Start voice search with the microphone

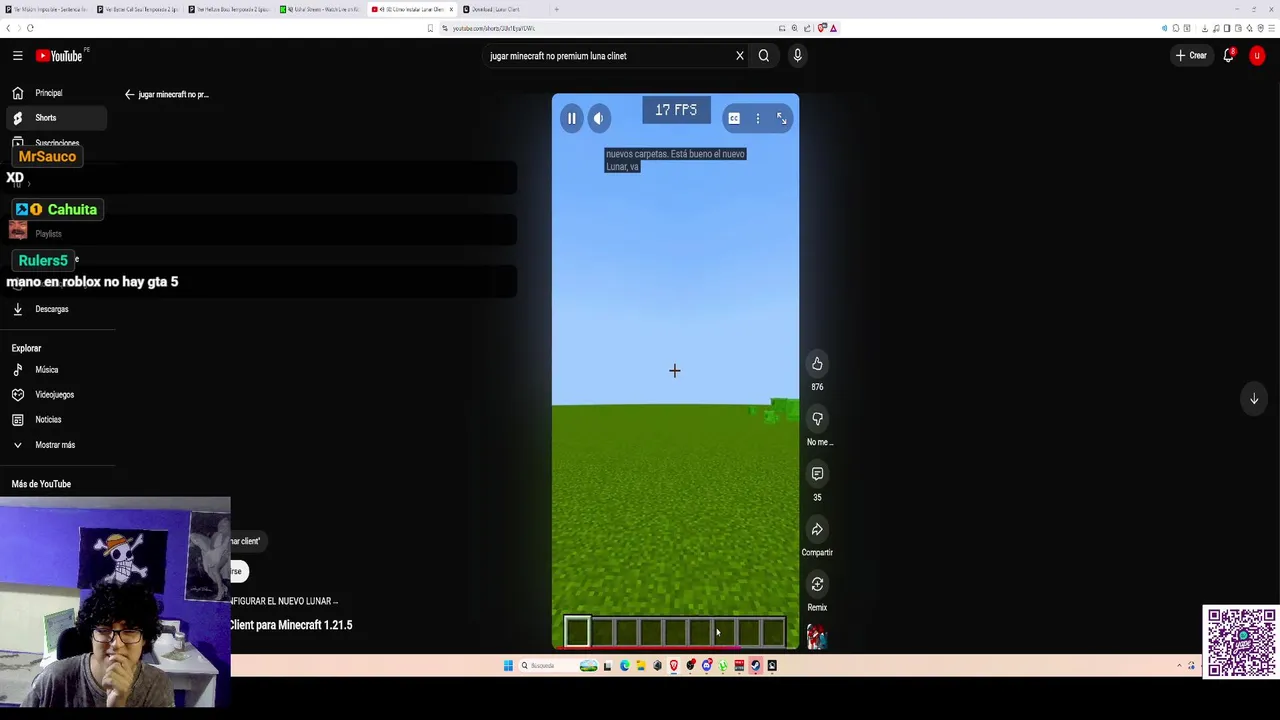pyautogui.click(x=797, y=56)
